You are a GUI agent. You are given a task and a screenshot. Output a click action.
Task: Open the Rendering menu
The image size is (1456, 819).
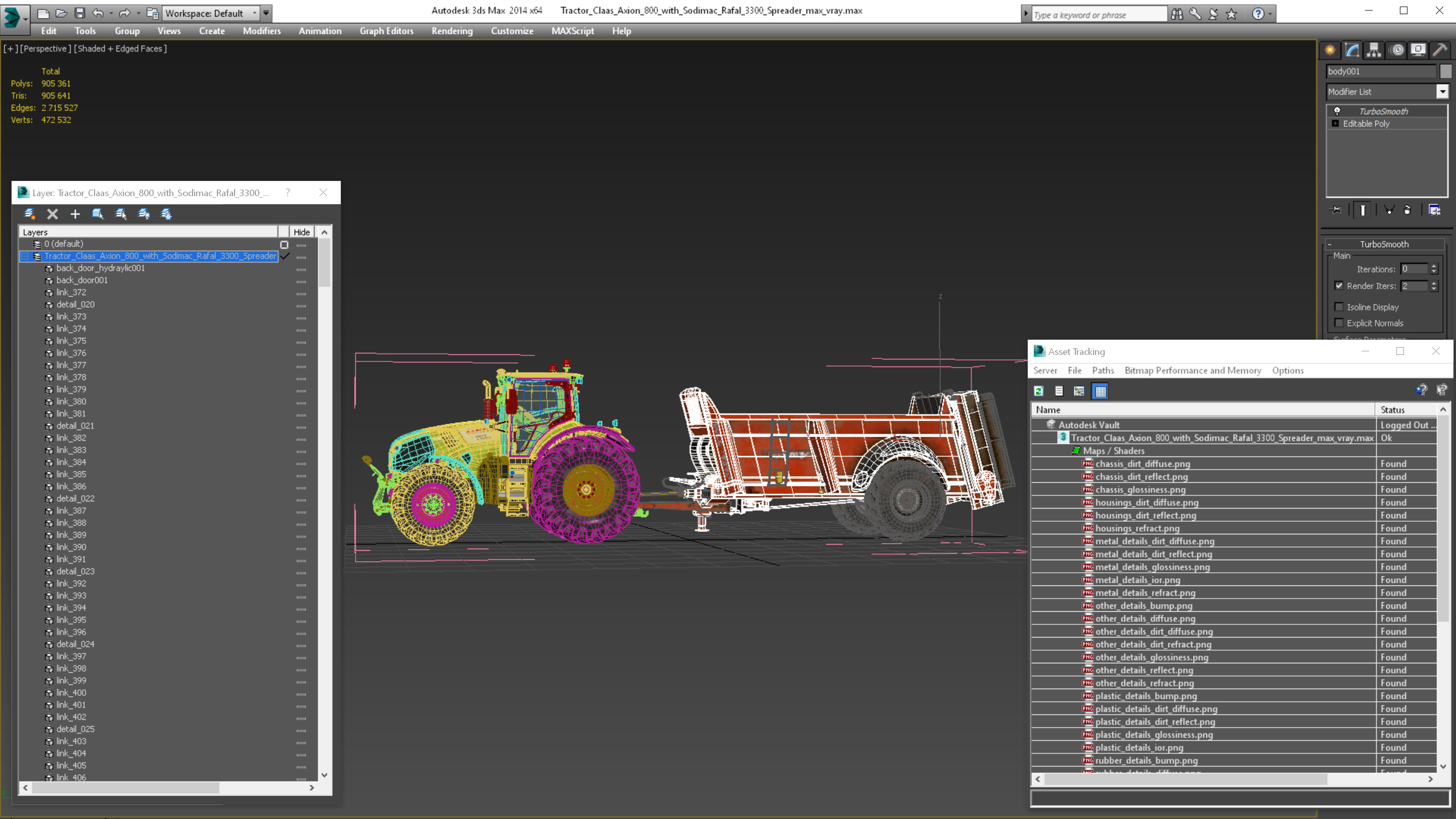pyautogui.click(x=451, y=31)
